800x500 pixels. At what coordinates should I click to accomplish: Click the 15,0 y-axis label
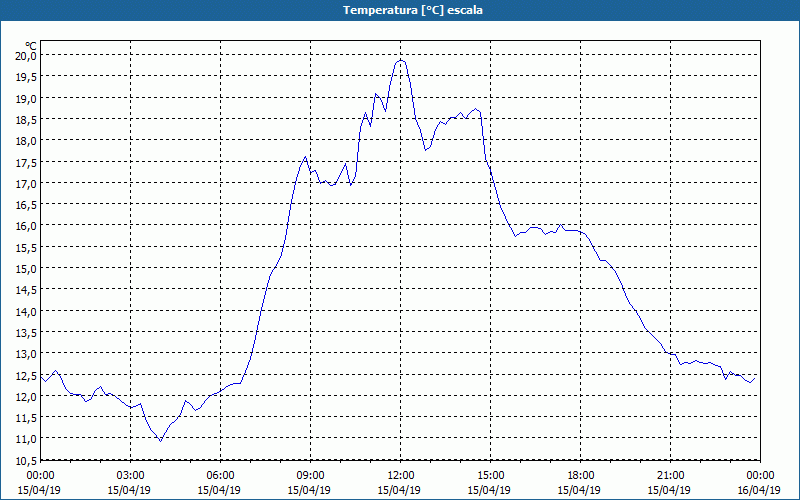[27, 268]
